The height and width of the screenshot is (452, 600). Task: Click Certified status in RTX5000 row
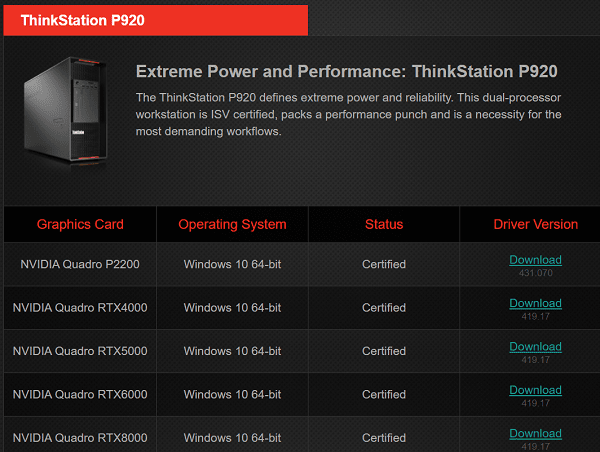tap(384, 351)
